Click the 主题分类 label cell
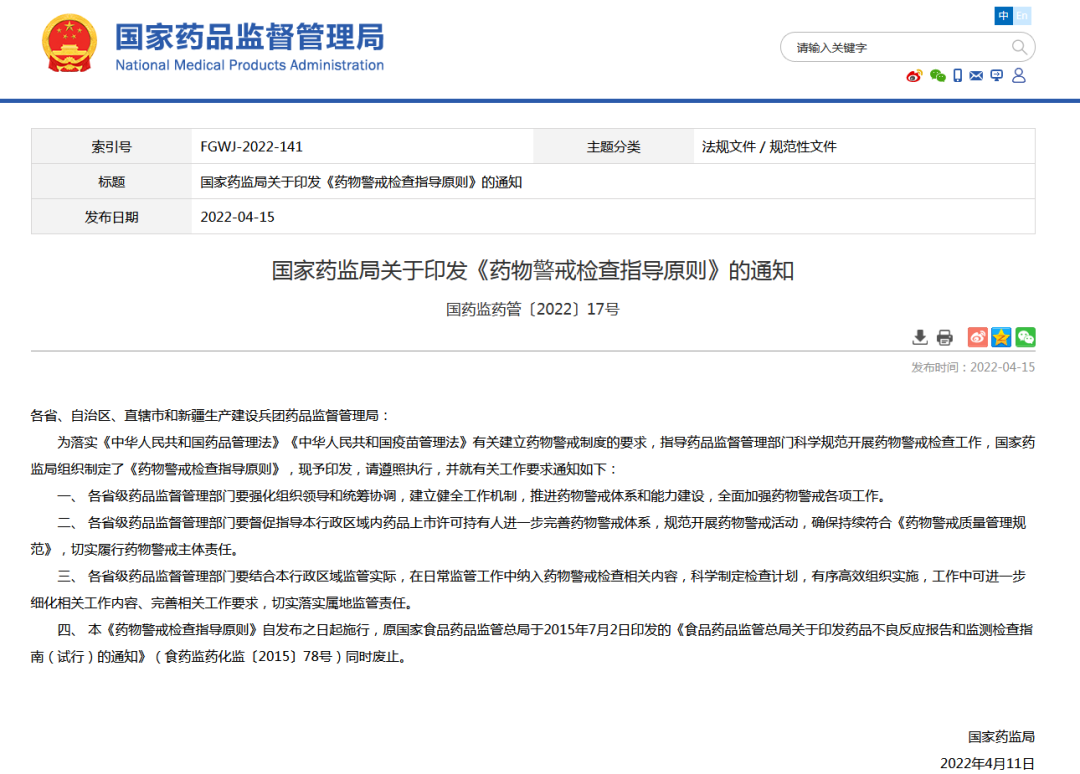 [x=613, y=147]
